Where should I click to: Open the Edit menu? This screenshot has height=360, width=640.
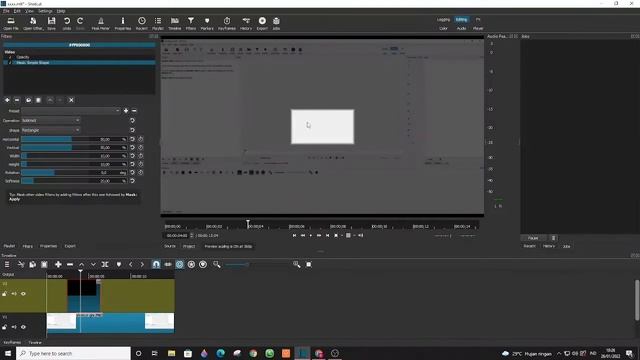[17, 11]
